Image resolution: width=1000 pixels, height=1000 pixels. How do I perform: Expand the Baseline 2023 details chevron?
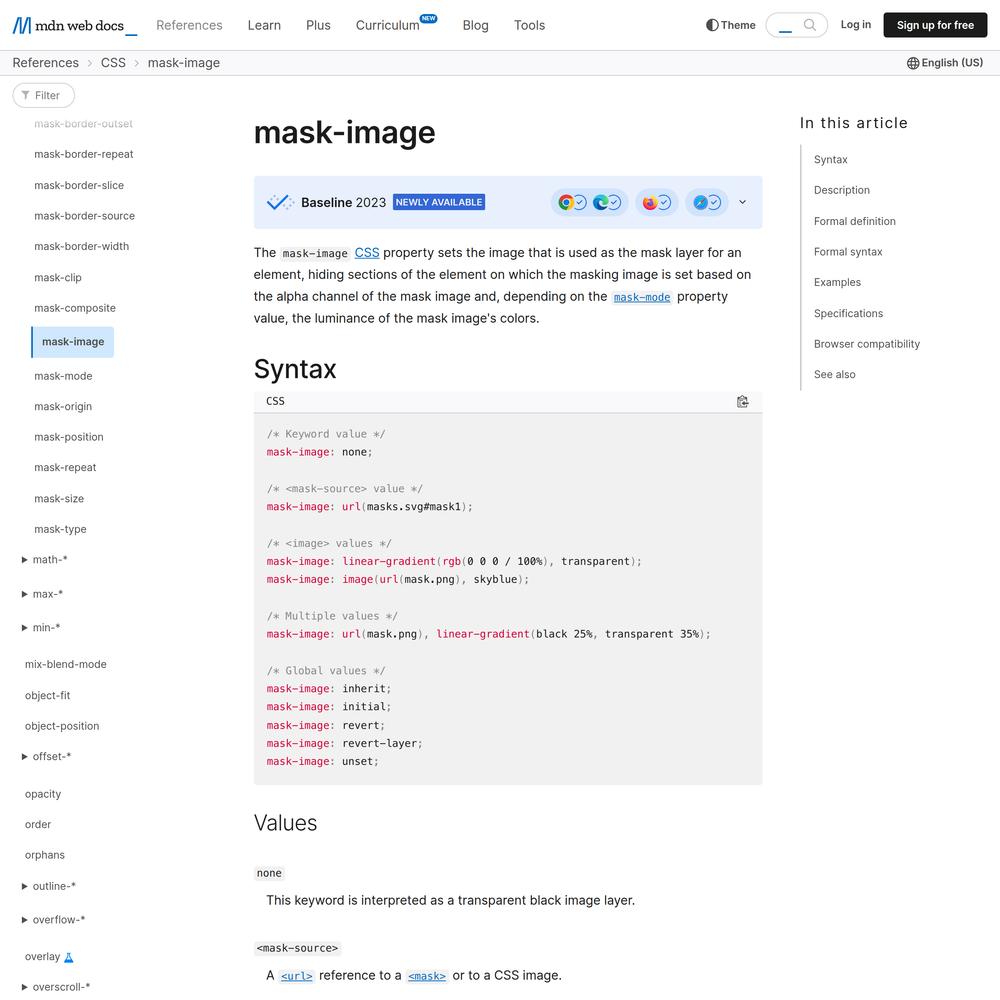742,202
